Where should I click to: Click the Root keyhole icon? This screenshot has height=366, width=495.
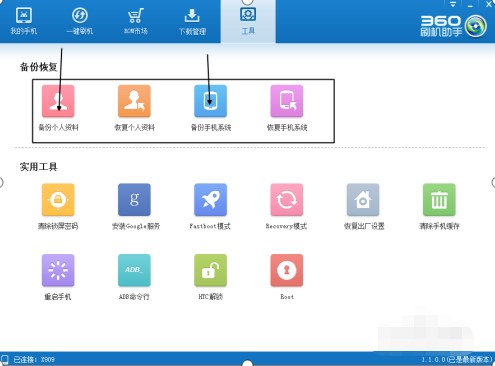coord(287,270)
